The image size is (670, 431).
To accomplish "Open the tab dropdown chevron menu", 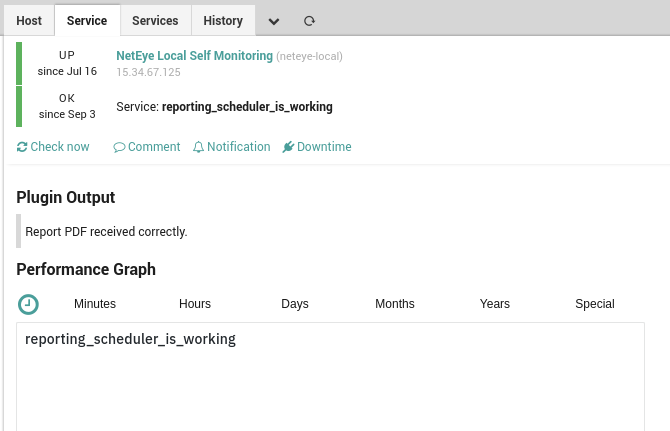I will tap(274, 21).
